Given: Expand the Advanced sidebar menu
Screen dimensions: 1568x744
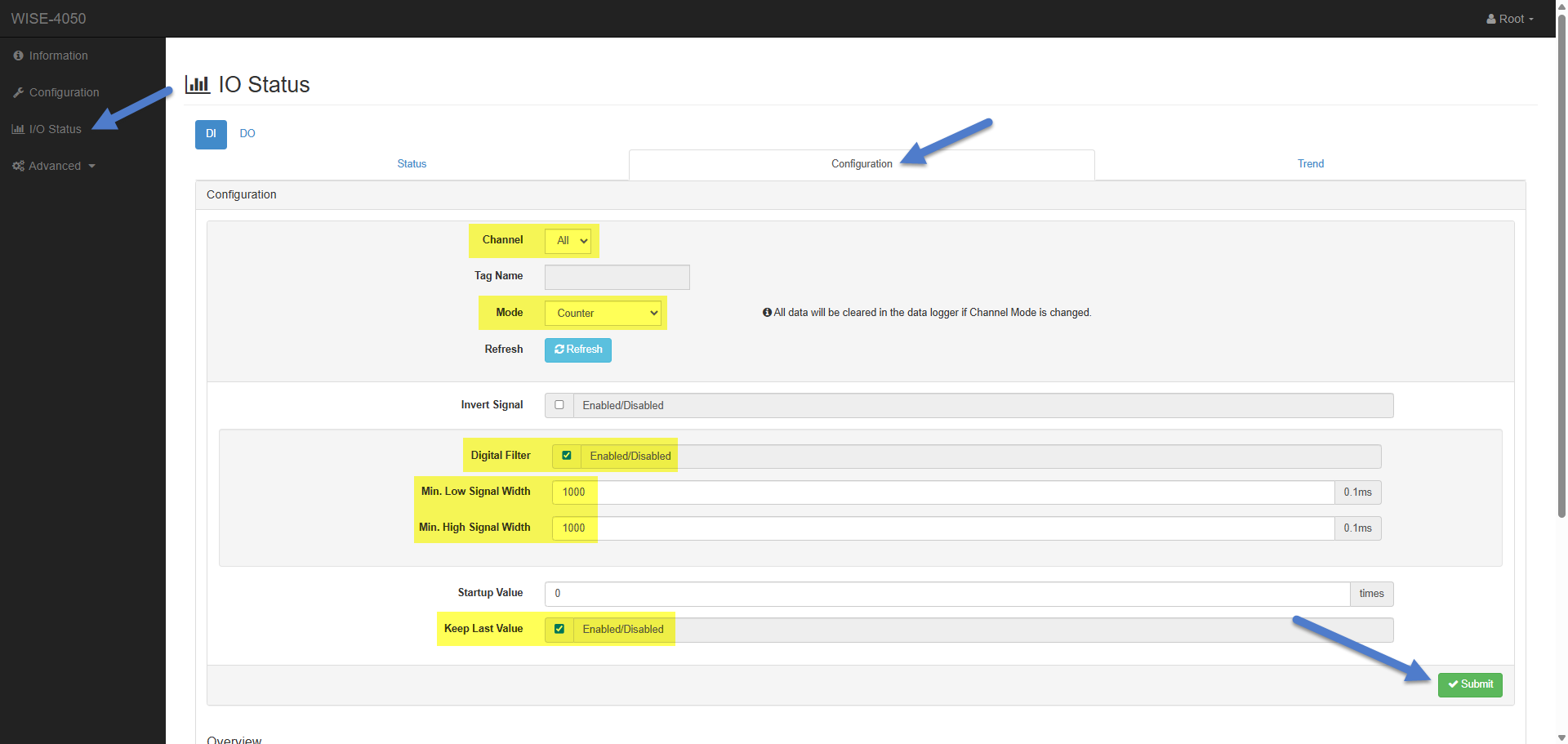Looking at the screenshot, I should [55, 166].
